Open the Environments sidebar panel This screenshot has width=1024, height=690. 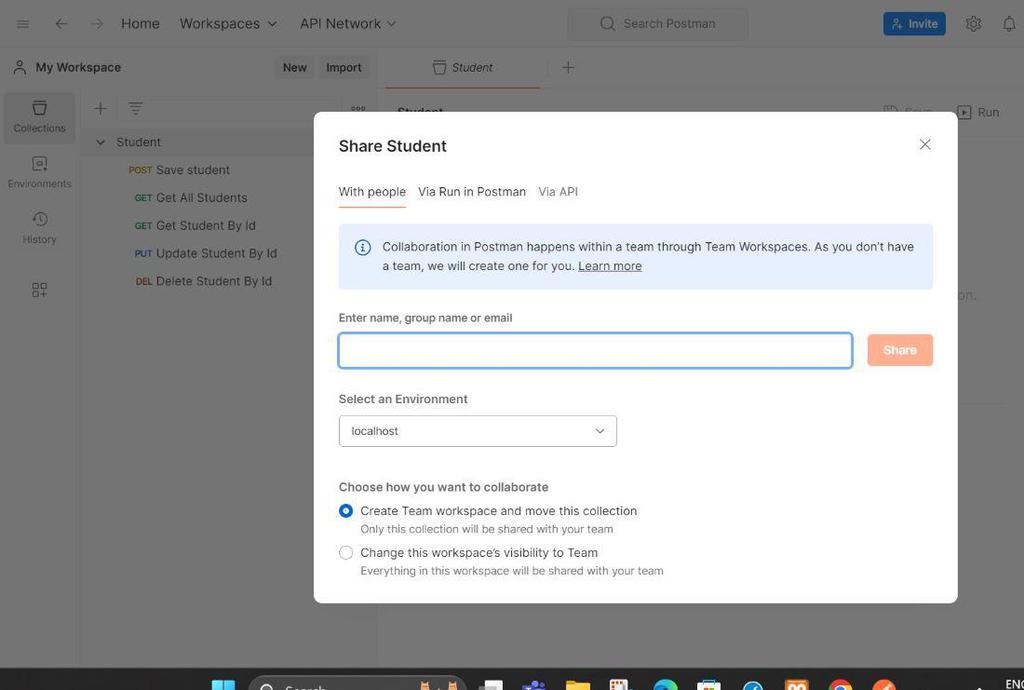39,171
